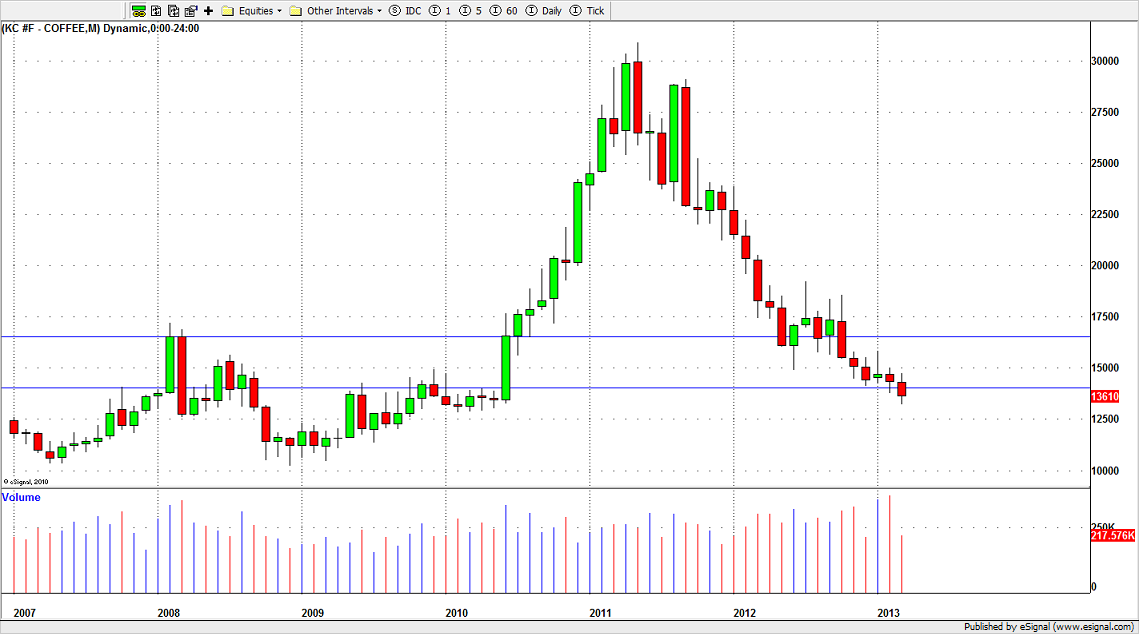Click the 17500 price axis label
This screenshot has height=634, width=1139.
coord(1105,317)
